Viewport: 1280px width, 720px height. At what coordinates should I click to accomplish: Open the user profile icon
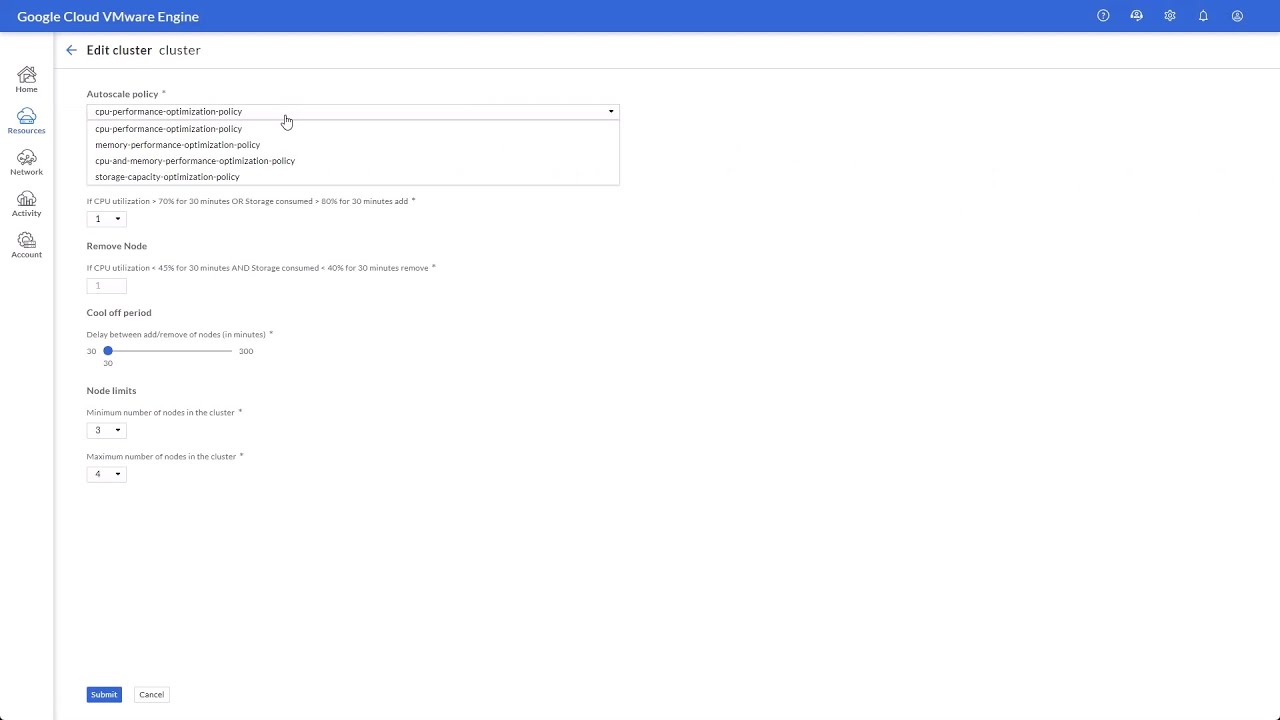pyautogui.click(x=1237, y=16)
